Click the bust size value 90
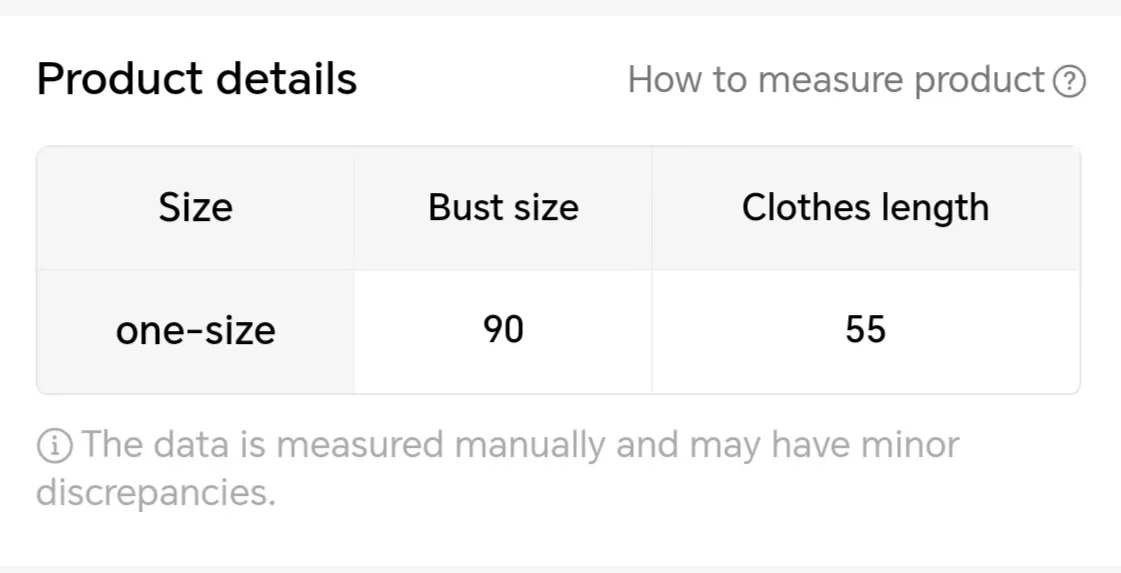The image size is (1121, 573). (x=503, y=330)
